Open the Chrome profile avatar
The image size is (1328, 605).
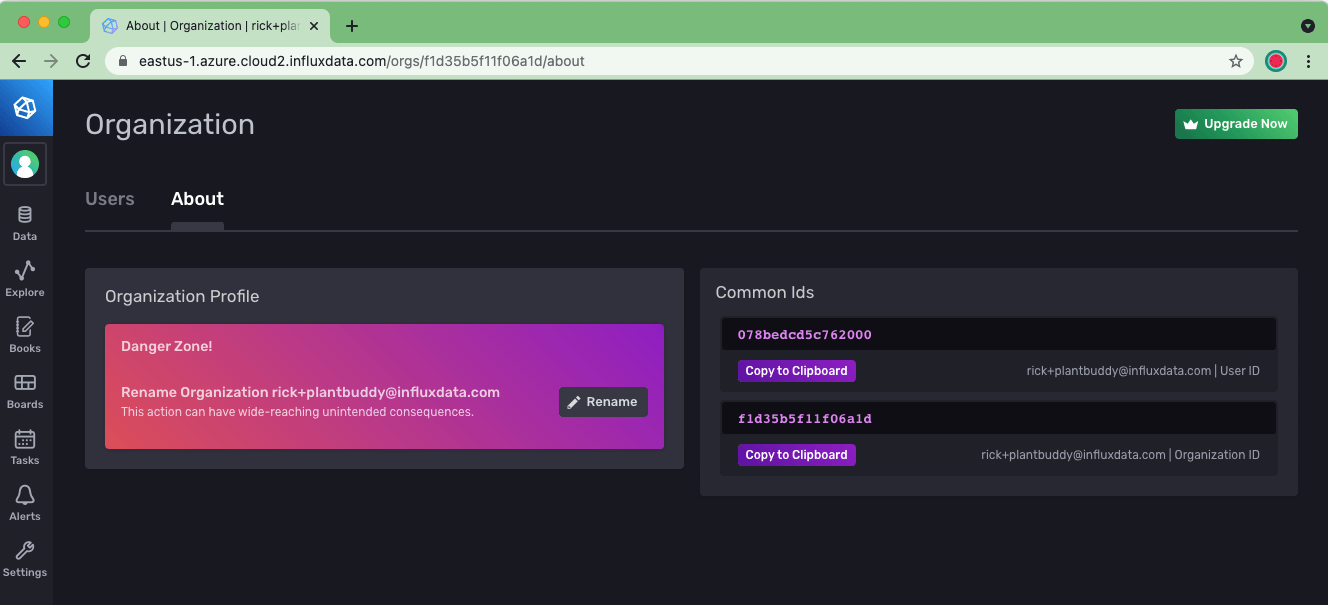coord(1275,61)
